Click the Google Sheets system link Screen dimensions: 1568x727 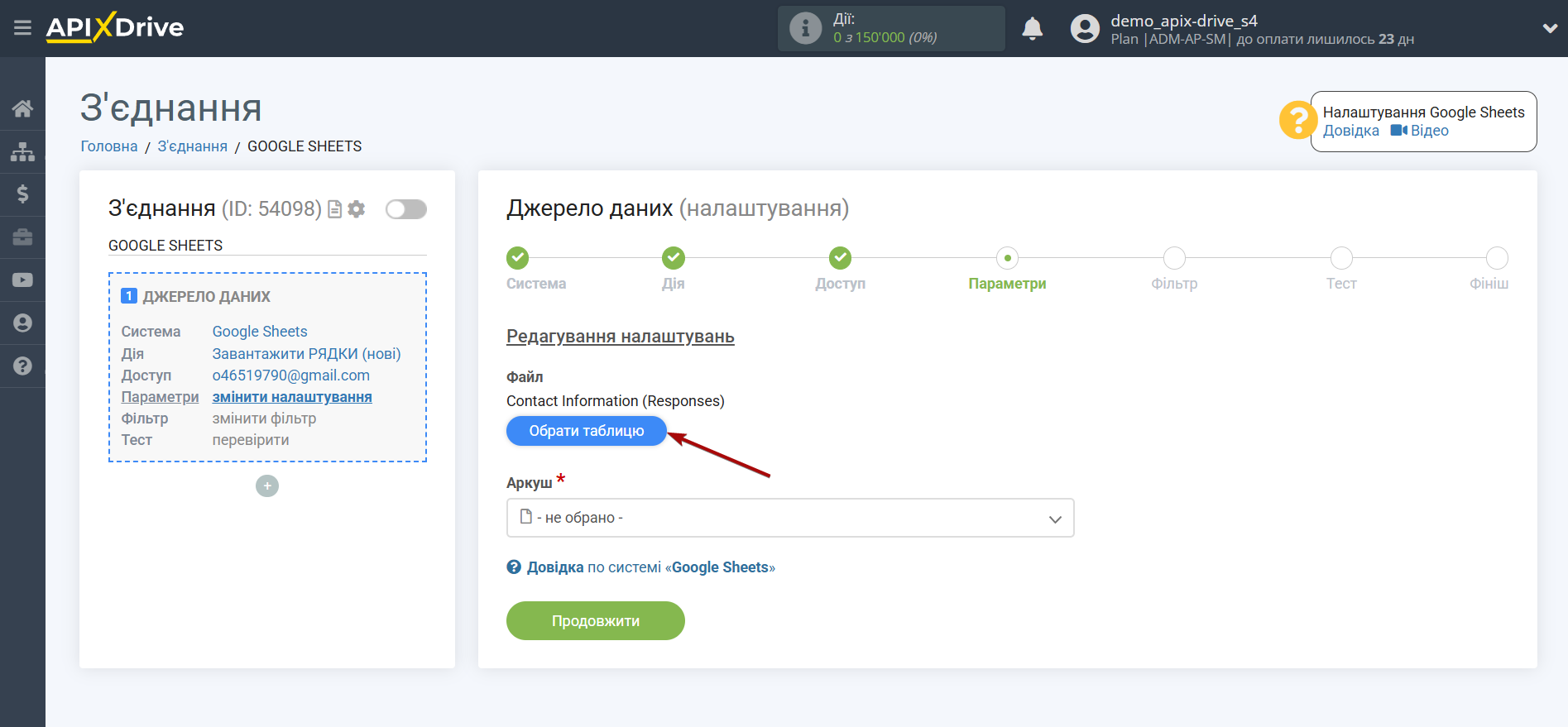260,332
